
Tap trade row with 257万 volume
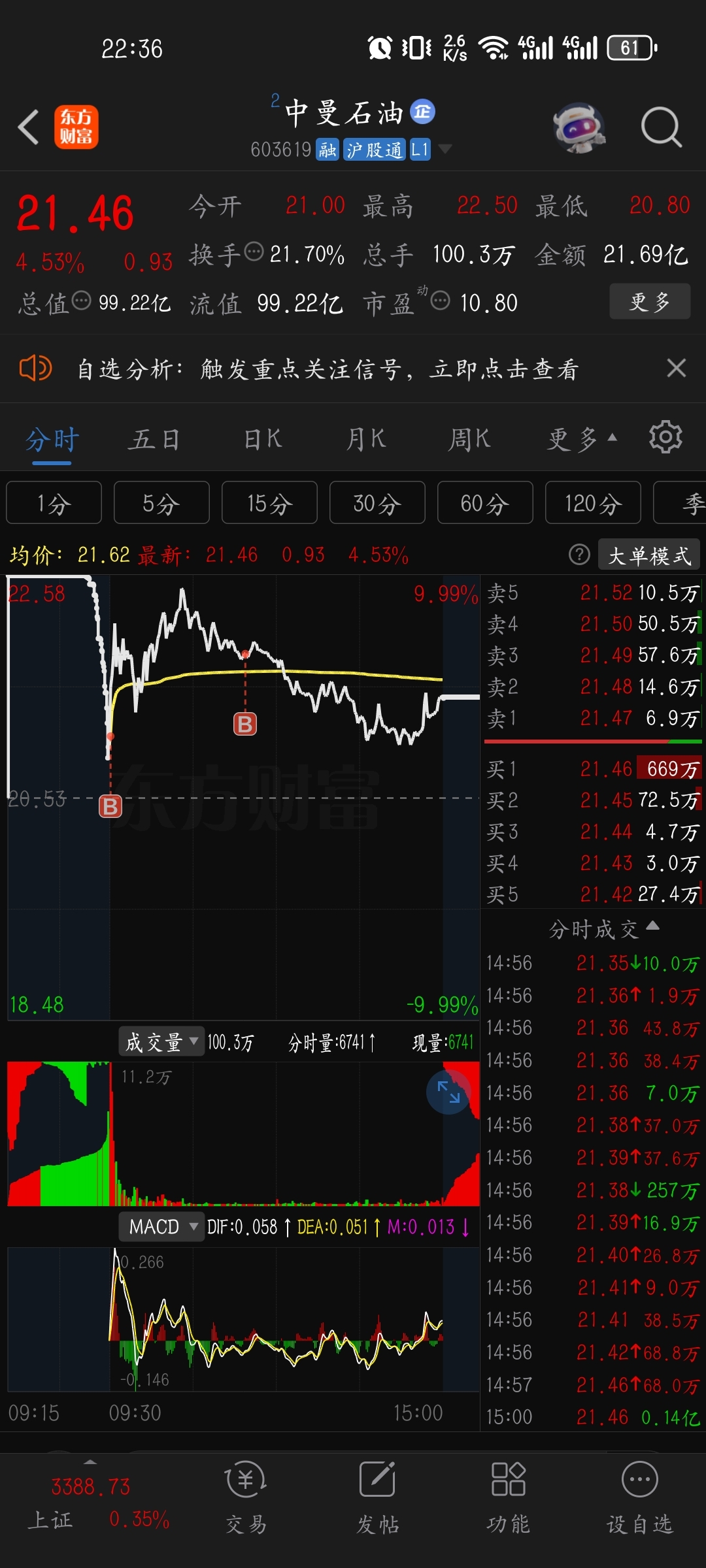(x=593, y=1190)
